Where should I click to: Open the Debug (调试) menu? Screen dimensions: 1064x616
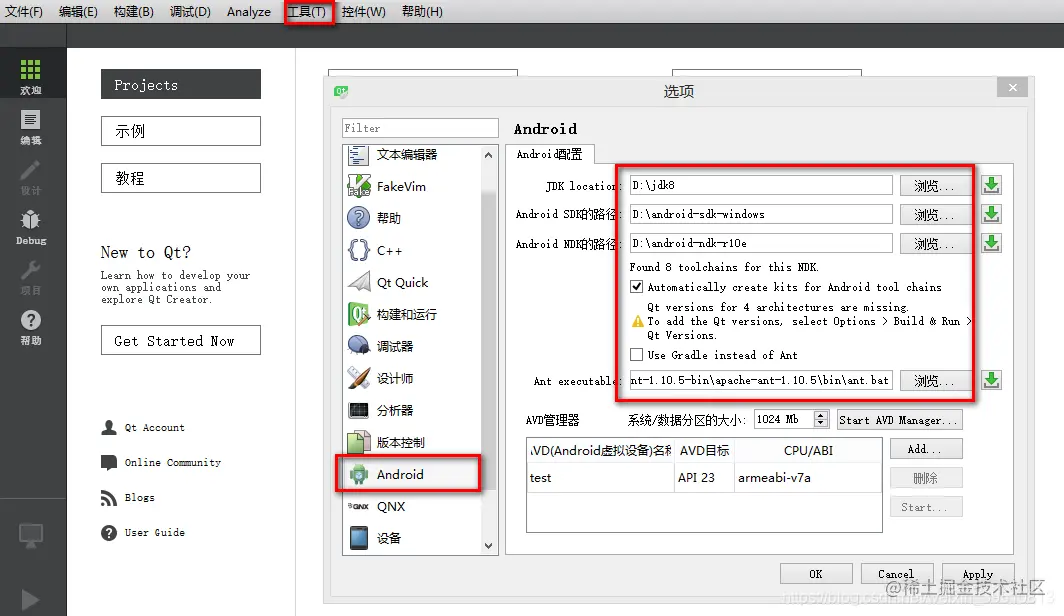pyautogui.click(x=190, y=12)
